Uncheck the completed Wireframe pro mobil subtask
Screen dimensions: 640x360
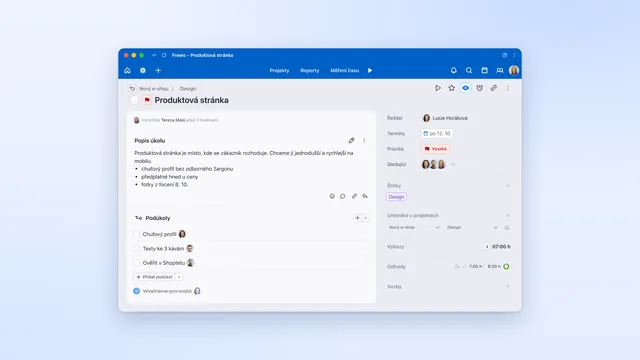click(x=136, y=291)
